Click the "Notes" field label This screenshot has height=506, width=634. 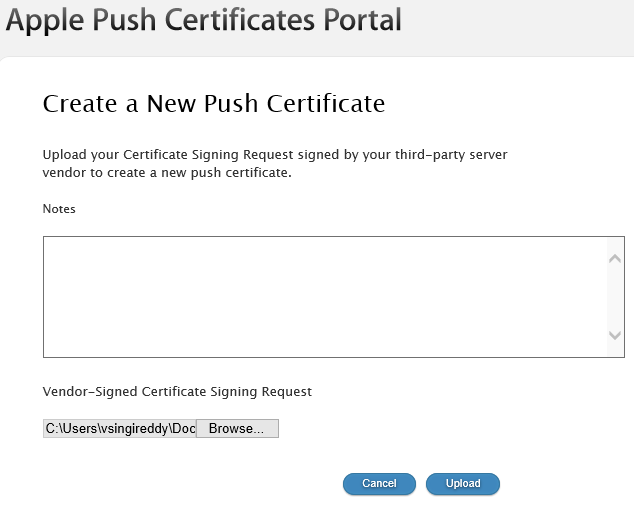[x=59, y=209]
